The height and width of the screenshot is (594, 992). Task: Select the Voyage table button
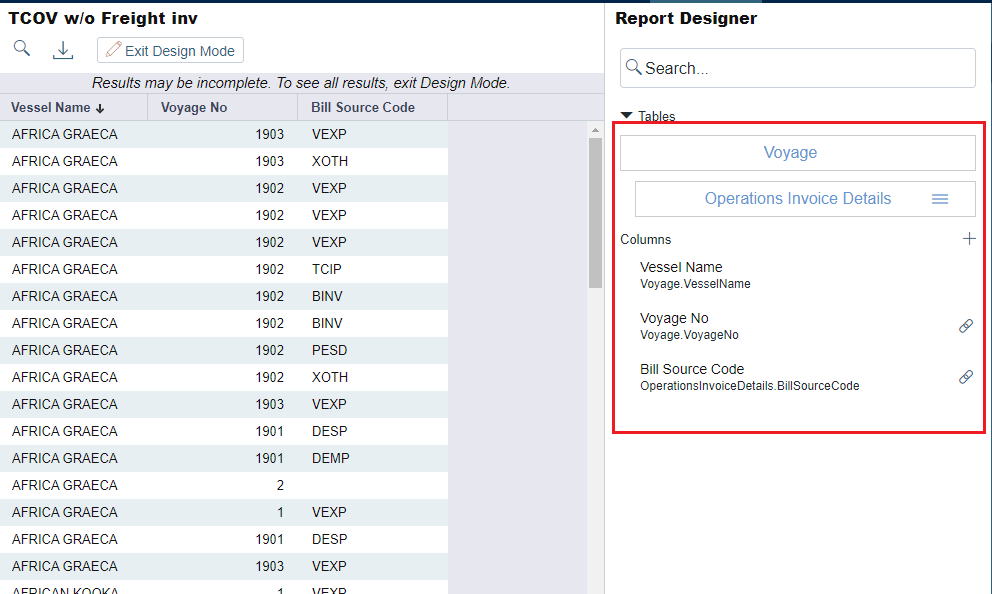(797, 153)
